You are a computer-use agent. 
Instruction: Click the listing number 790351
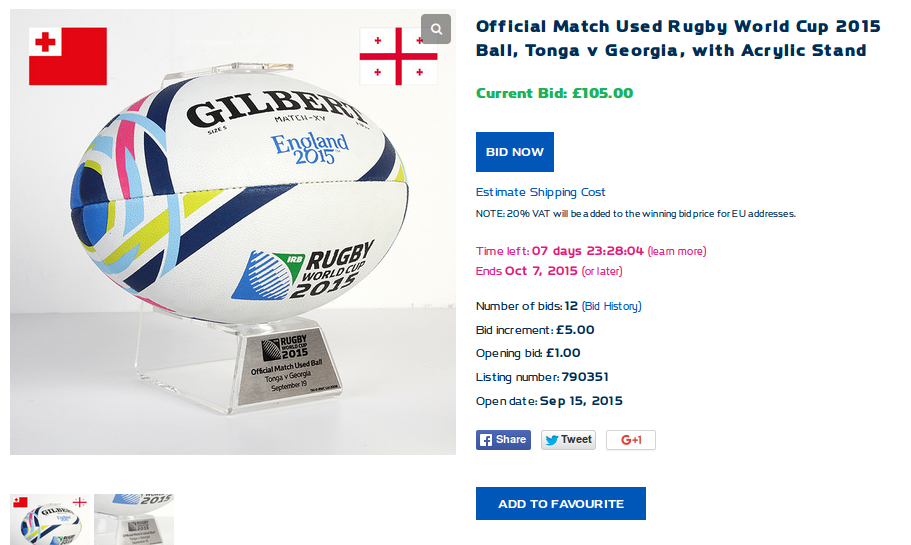click(585, 377)
